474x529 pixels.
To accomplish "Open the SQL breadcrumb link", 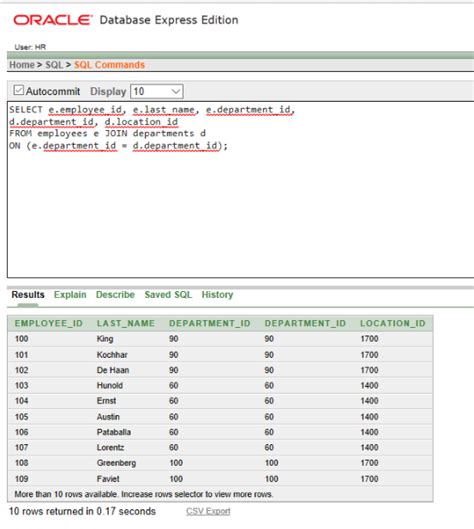I will [54, 65].
